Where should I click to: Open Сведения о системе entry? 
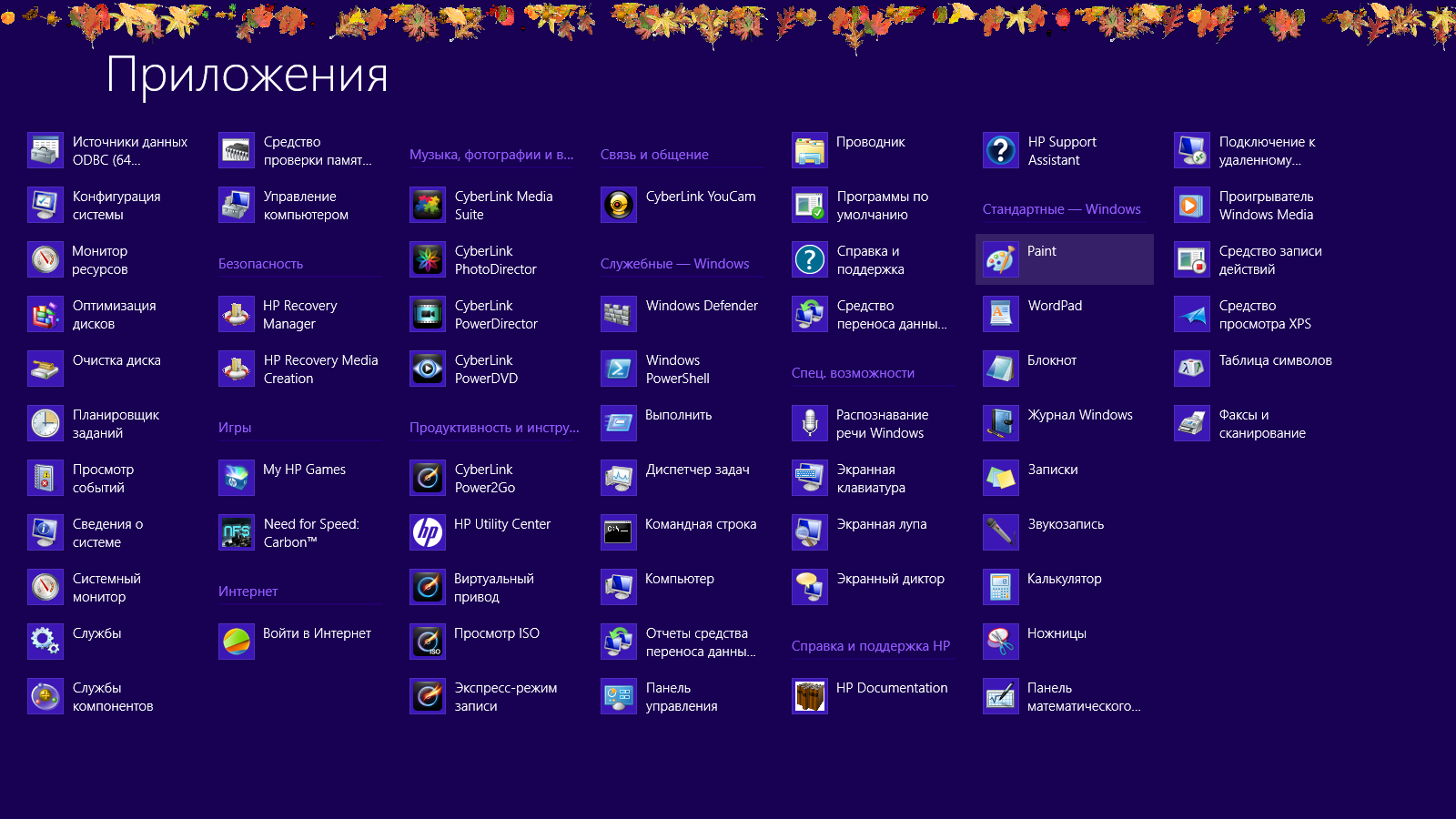(86, 532)
